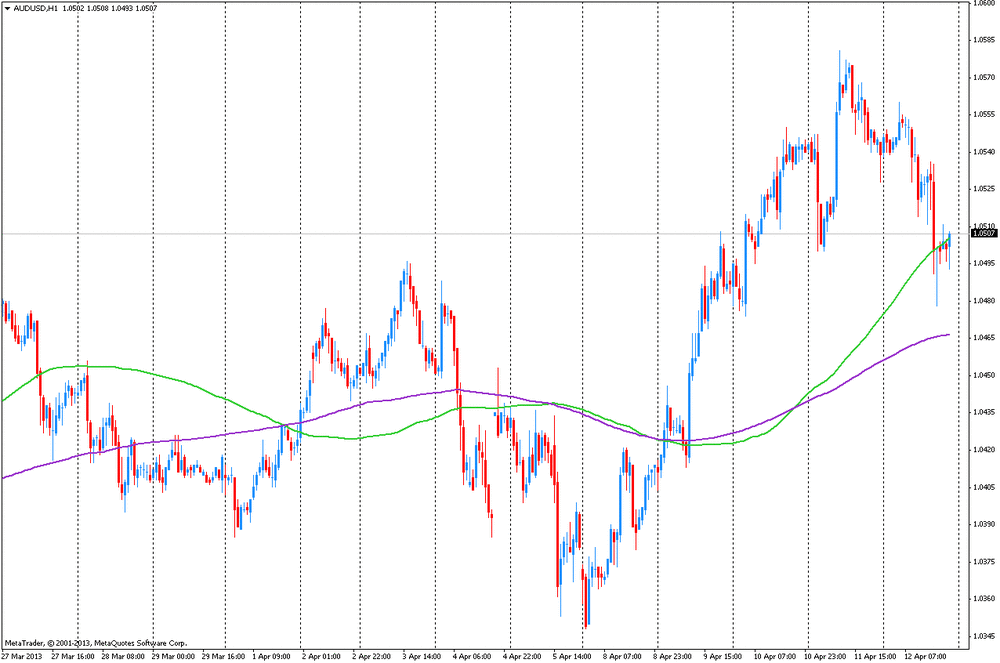Click the 11 Apr 15:00 time label
Image resolution: width=1000 pixels, height=663 pixels.
pyautogui.click(x=875, y=657)
